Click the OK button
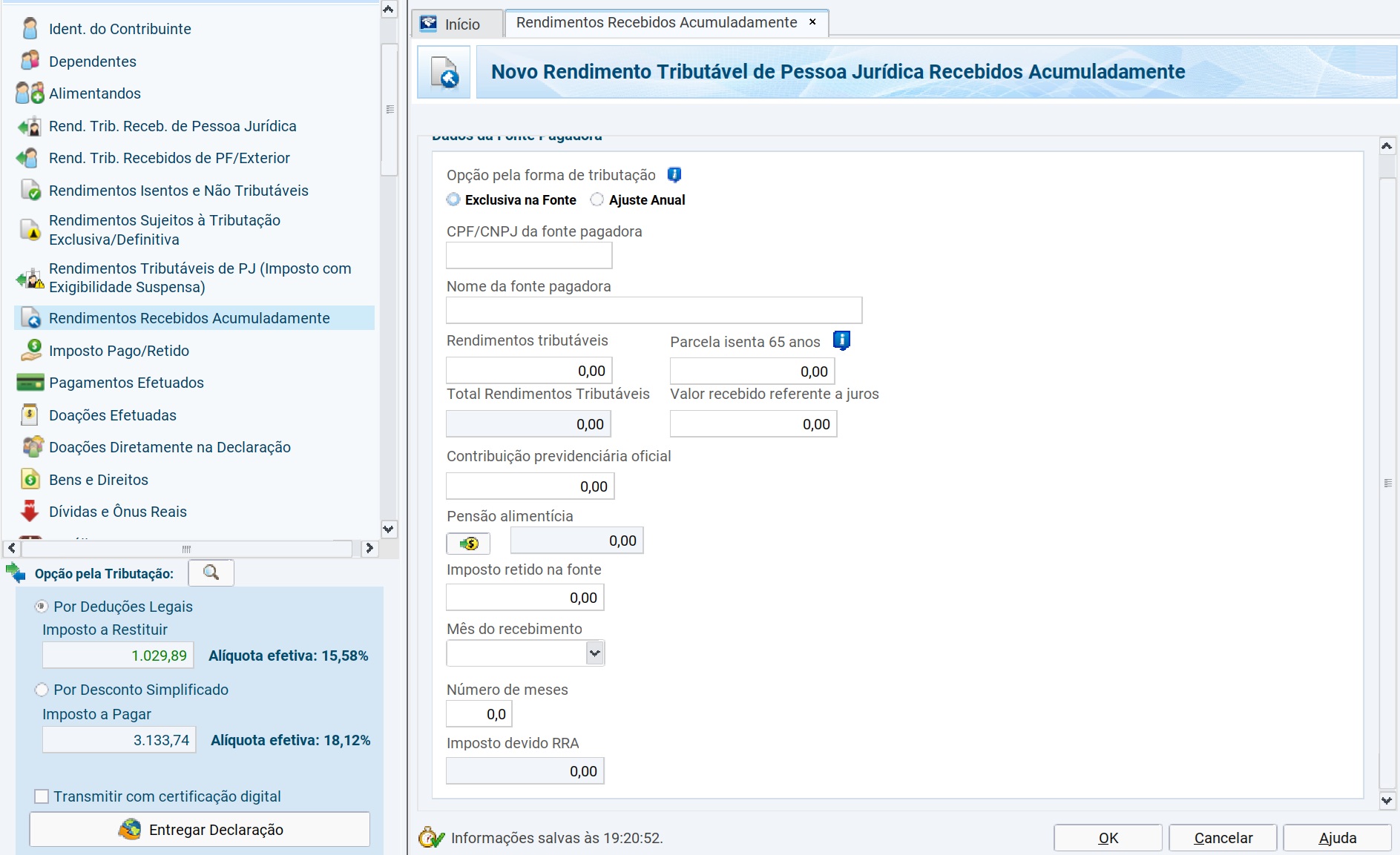The image size is (1400, 855). (x=1108, y=838)
